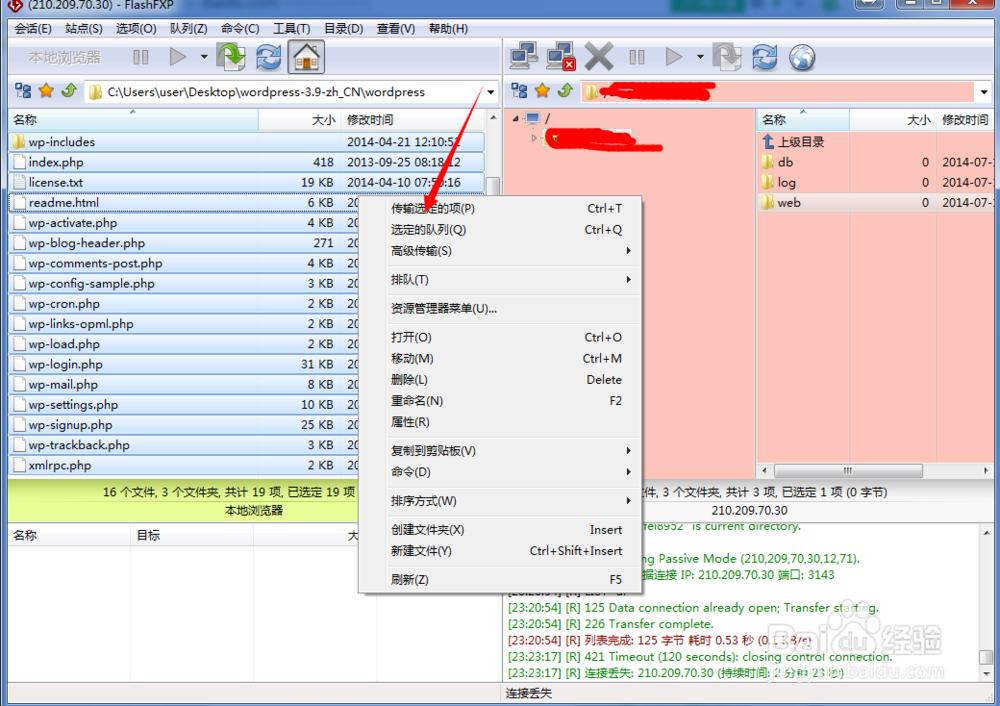The width and height of the screenshot is (1000, 706).
Task: Refresh the remote server pane
Action: pos(765,57)
